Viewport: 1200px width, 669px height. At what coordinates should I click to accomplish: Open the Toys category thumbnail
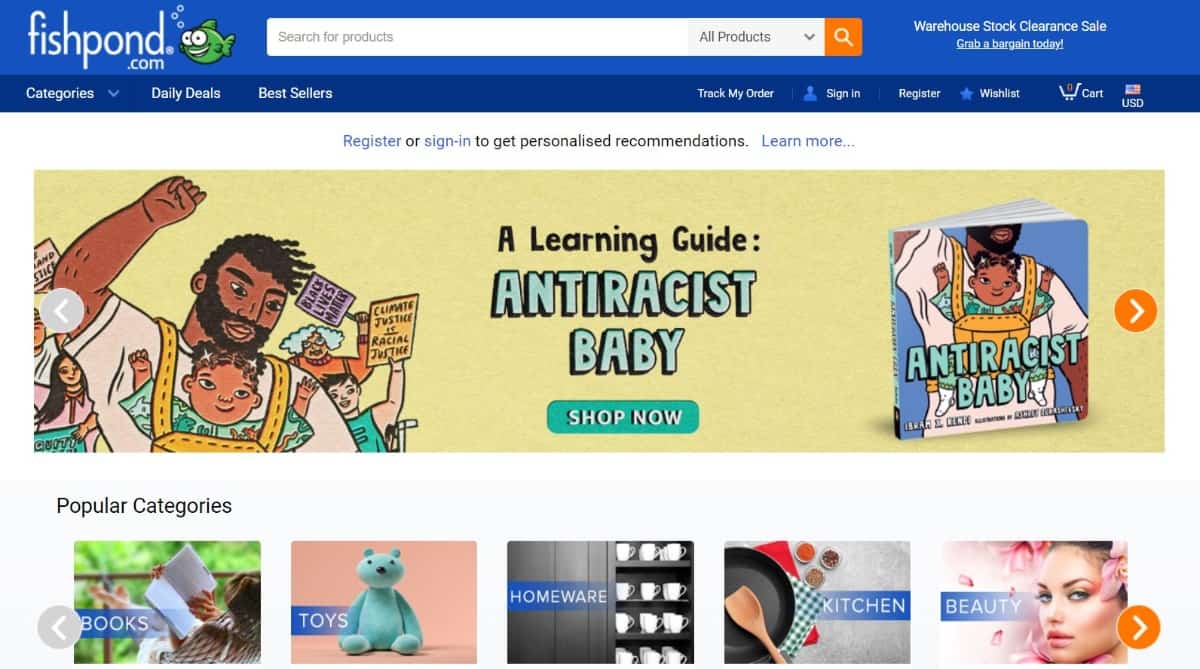(x=384, y=603)
